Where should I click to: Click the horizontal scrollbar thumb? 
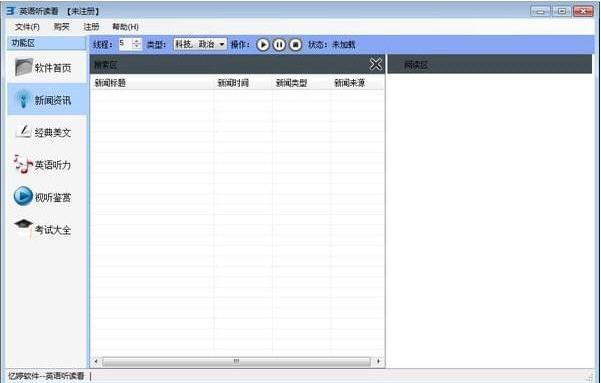tap(236, 362)
